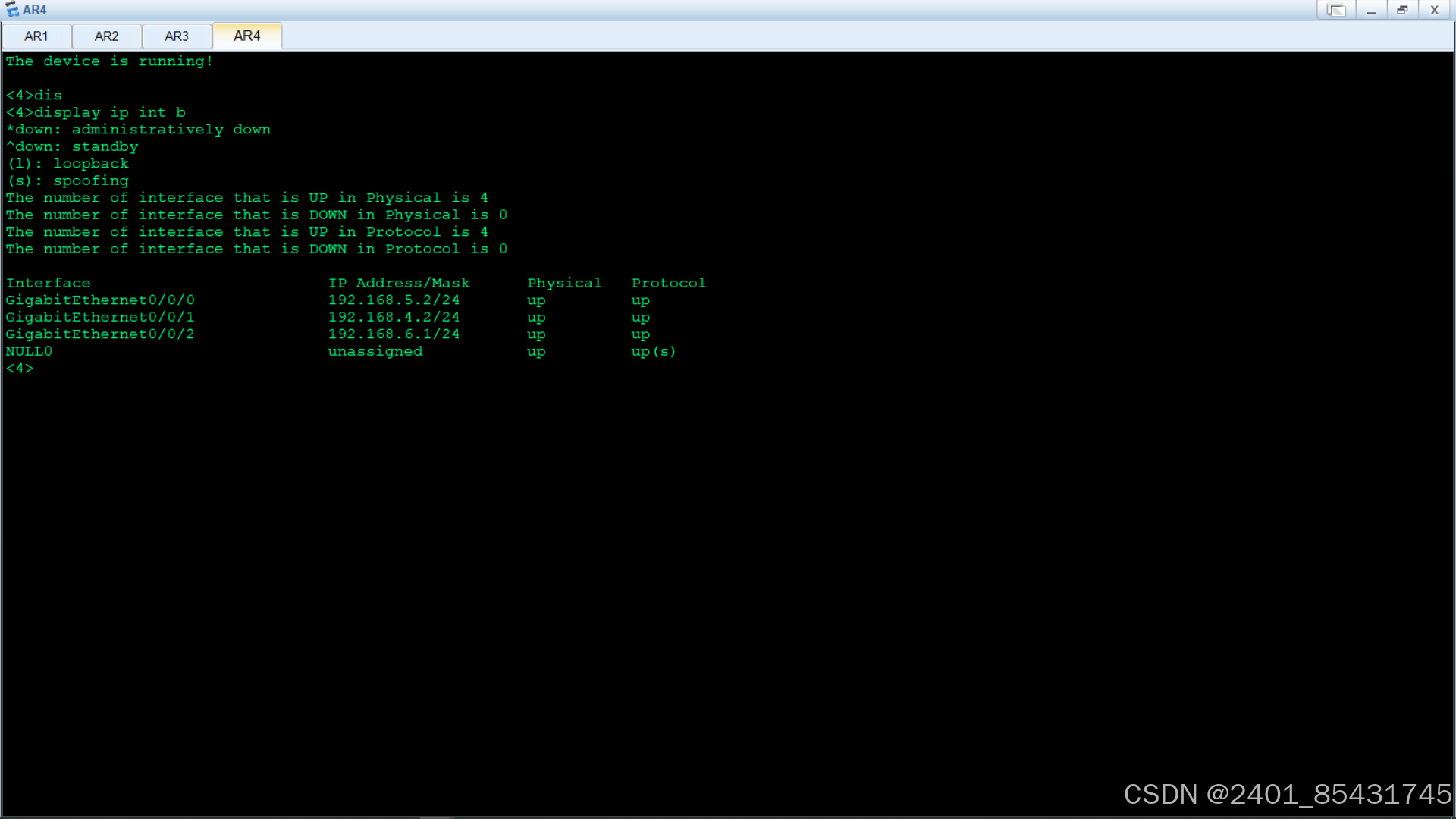
Task: Restore down the AR4 console window
Action: (x=1402, y=10)
